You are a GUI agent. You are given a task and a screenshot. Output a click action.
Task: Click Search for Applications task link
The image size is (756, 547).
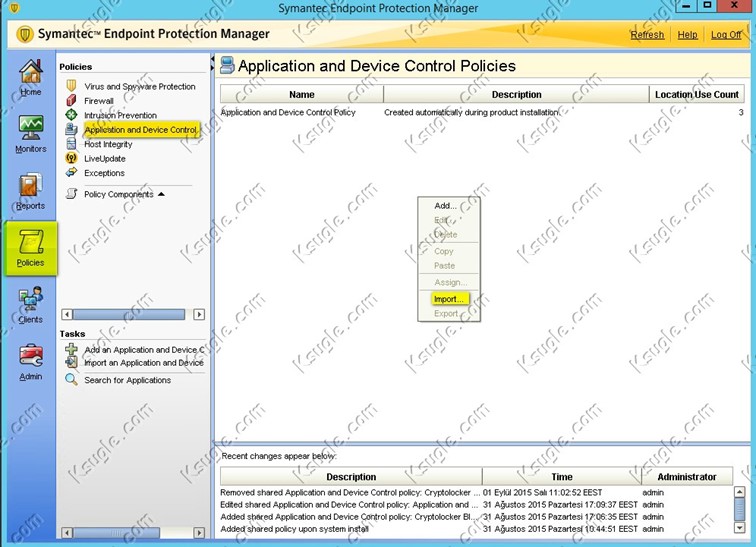pyautogui.click(x=127, y=380)
